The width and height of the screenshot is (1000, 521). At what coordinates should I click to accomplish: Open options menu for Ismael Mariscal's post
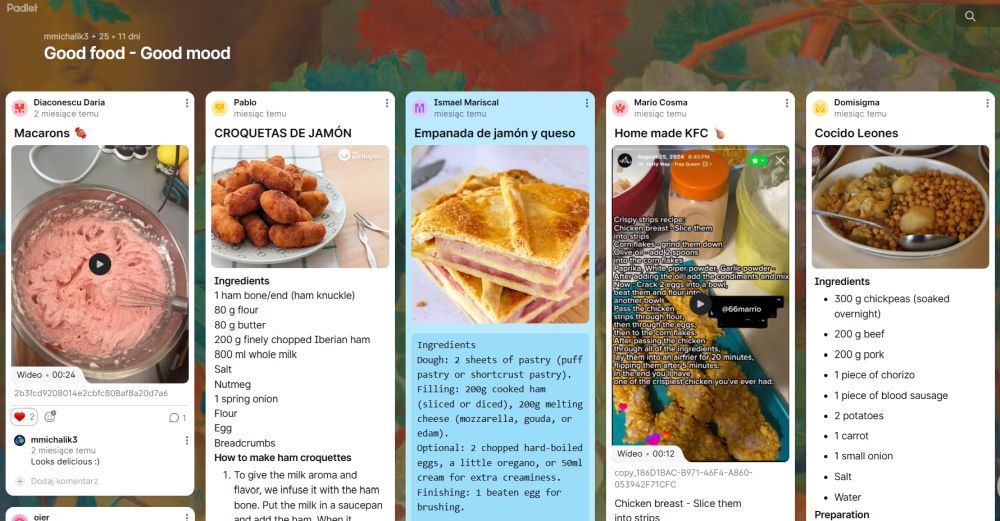(587, 103)
